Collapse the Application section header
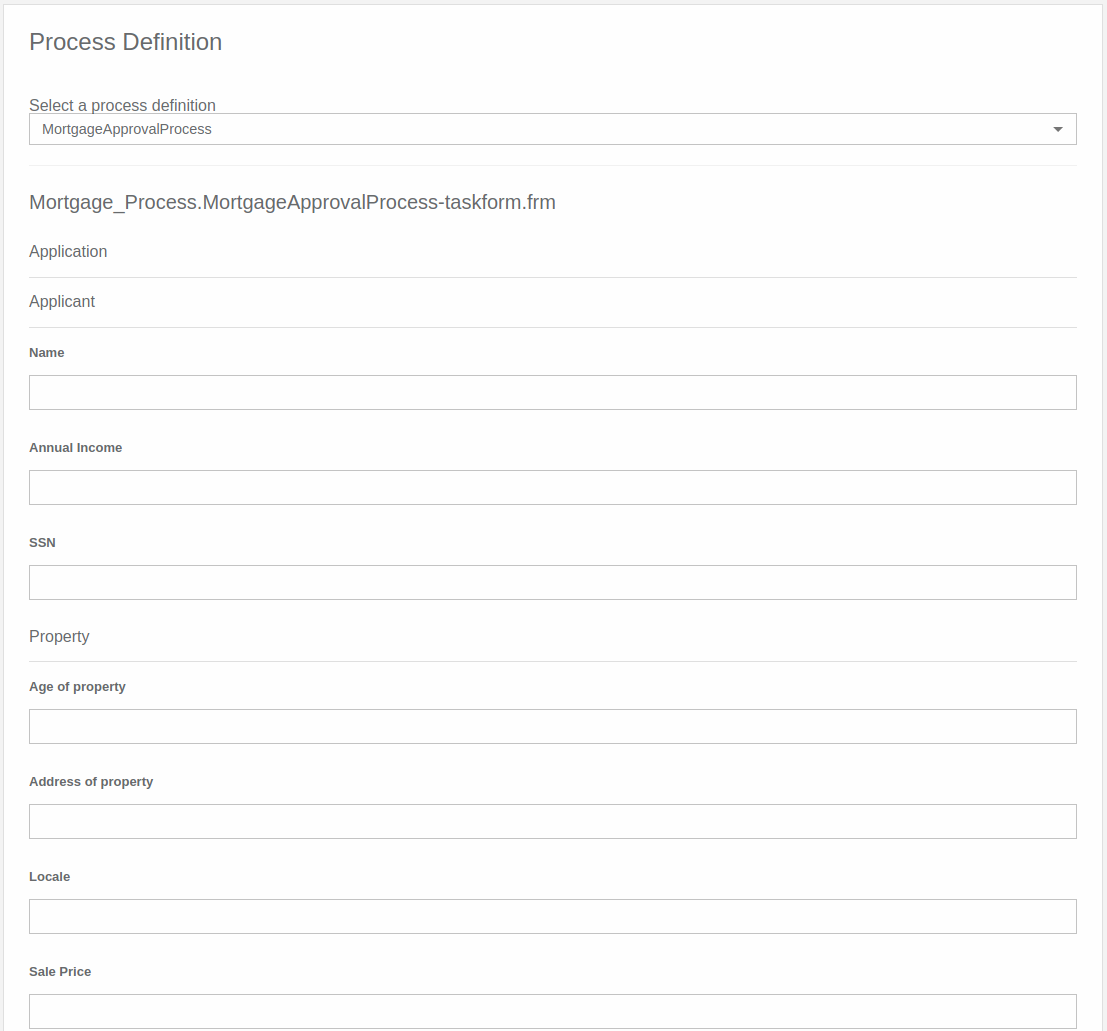 click(x=68, y=251)
